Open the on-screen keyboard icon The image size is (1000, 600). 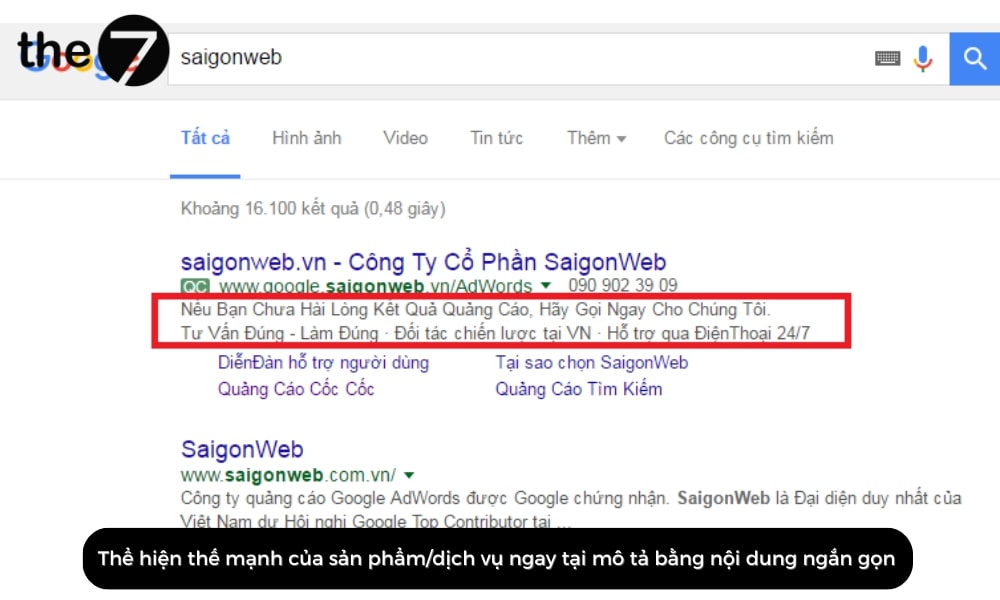887,58
